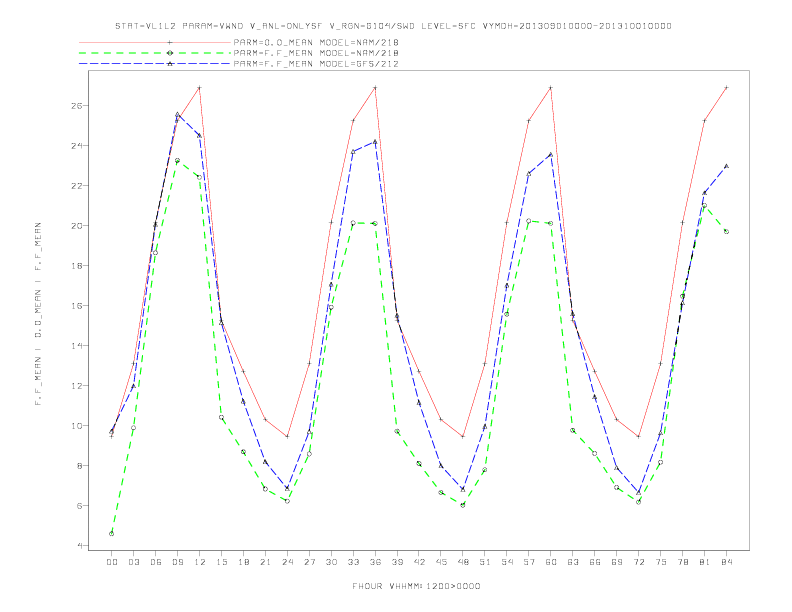
Task: Click y-axis tick label 8
Action: point(79,466)
